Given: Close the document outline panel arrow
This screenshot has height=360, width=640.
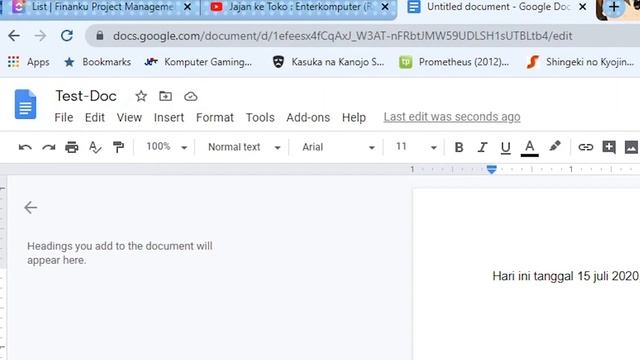Looking at the screenshot, I should [x=31, y=207].
